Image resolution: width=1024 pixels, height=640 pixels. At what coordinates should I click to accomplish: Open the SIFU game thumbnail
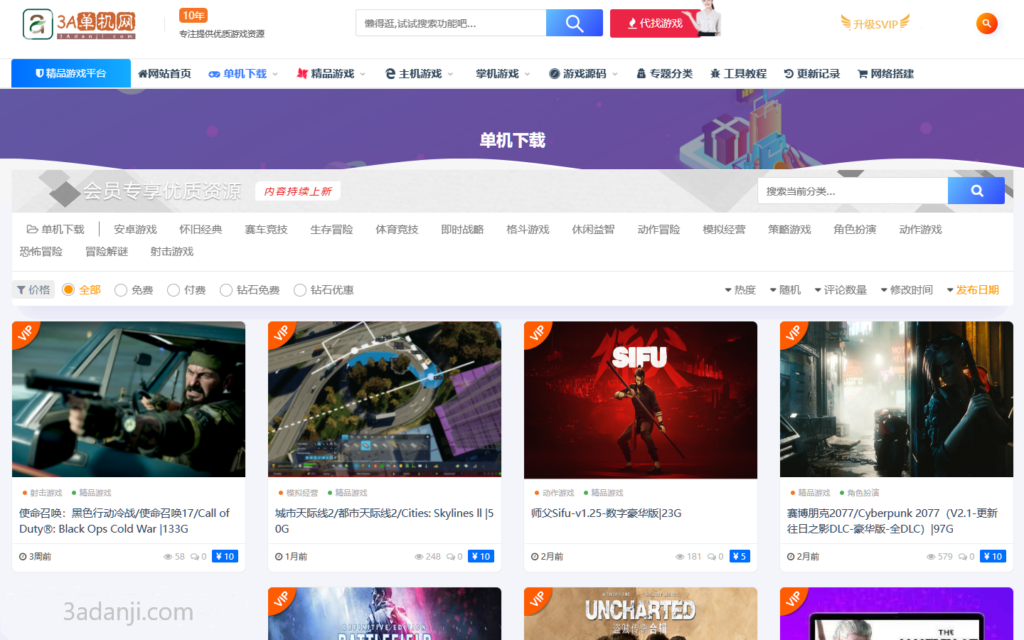(x=641, y=399)
